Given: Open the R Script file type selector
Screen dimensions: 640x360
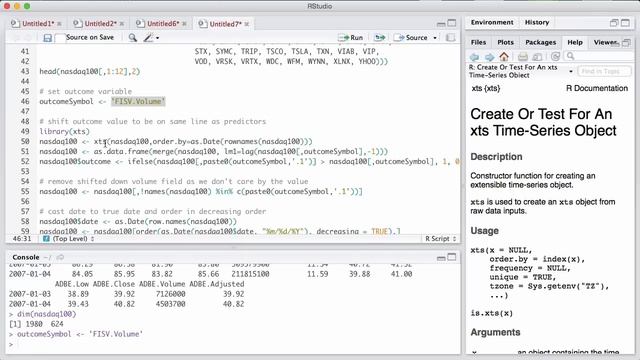Looking at the screenshot, I should click(440, 239).
